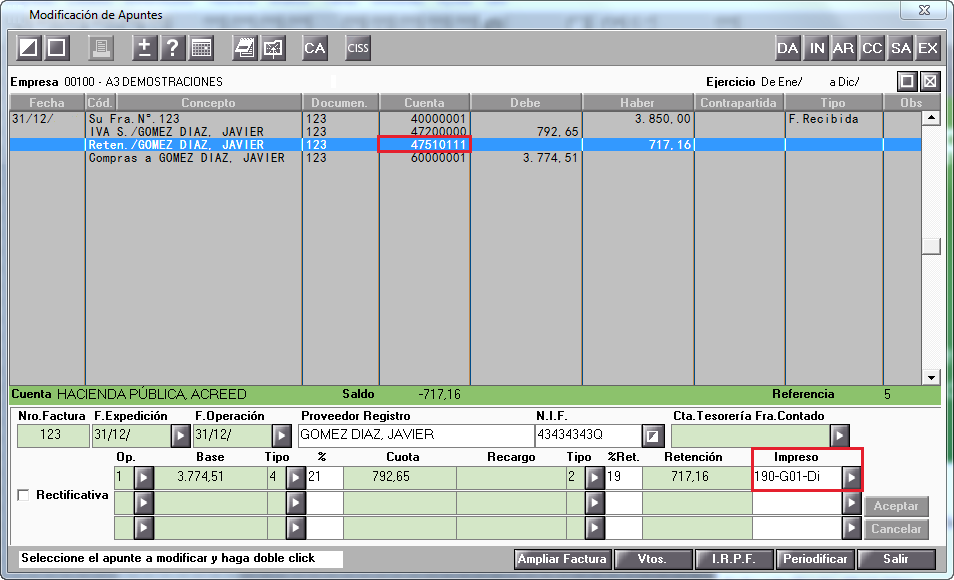Click the CC toolbar button
Screen dimensions: 954x580
pyautogui.click(x=872, y=47)
